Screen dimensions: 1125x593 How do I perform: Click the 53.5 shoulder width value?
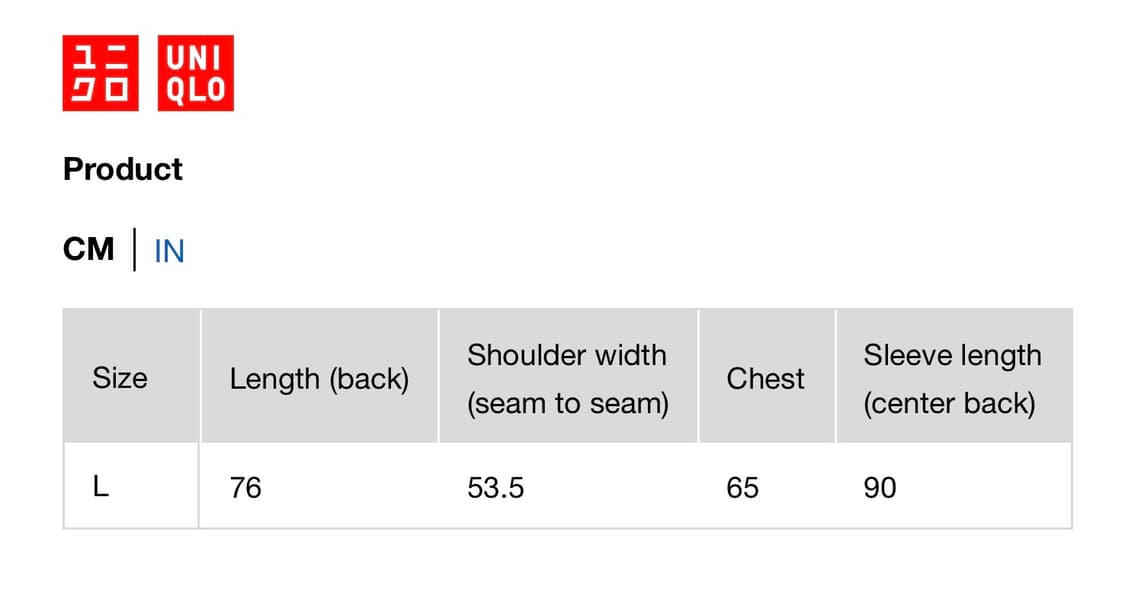pos(495,488)
